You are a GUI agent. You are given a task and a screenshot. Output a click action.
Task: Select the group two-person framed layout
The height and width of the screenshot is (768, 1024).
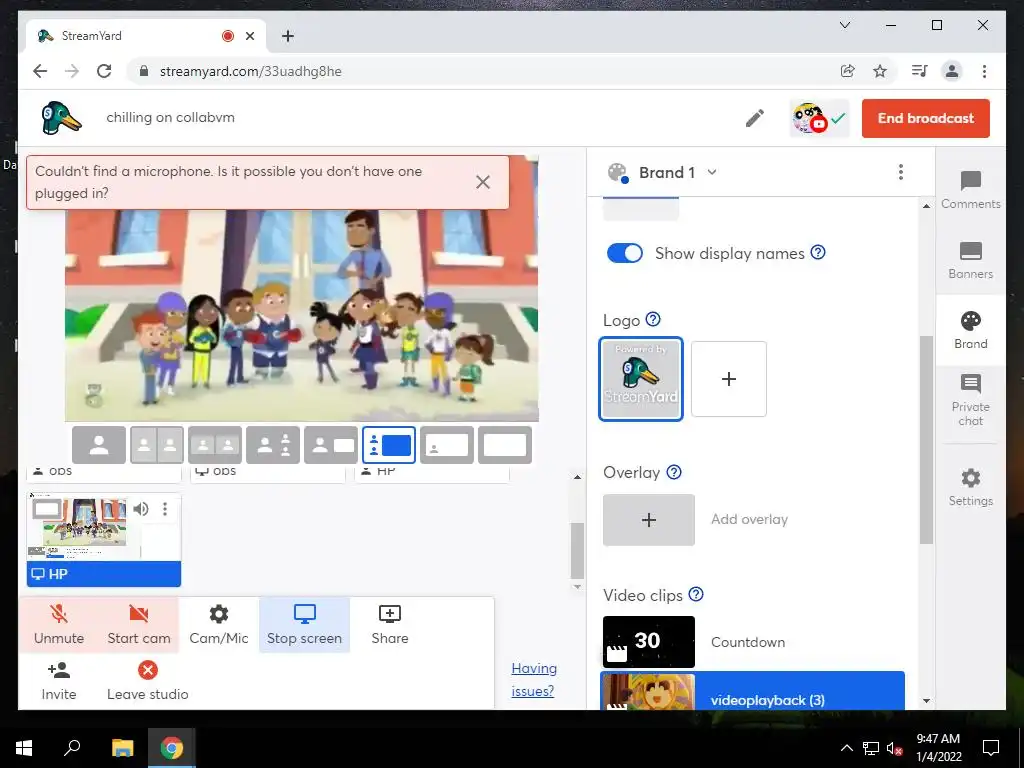pos(215,445)
